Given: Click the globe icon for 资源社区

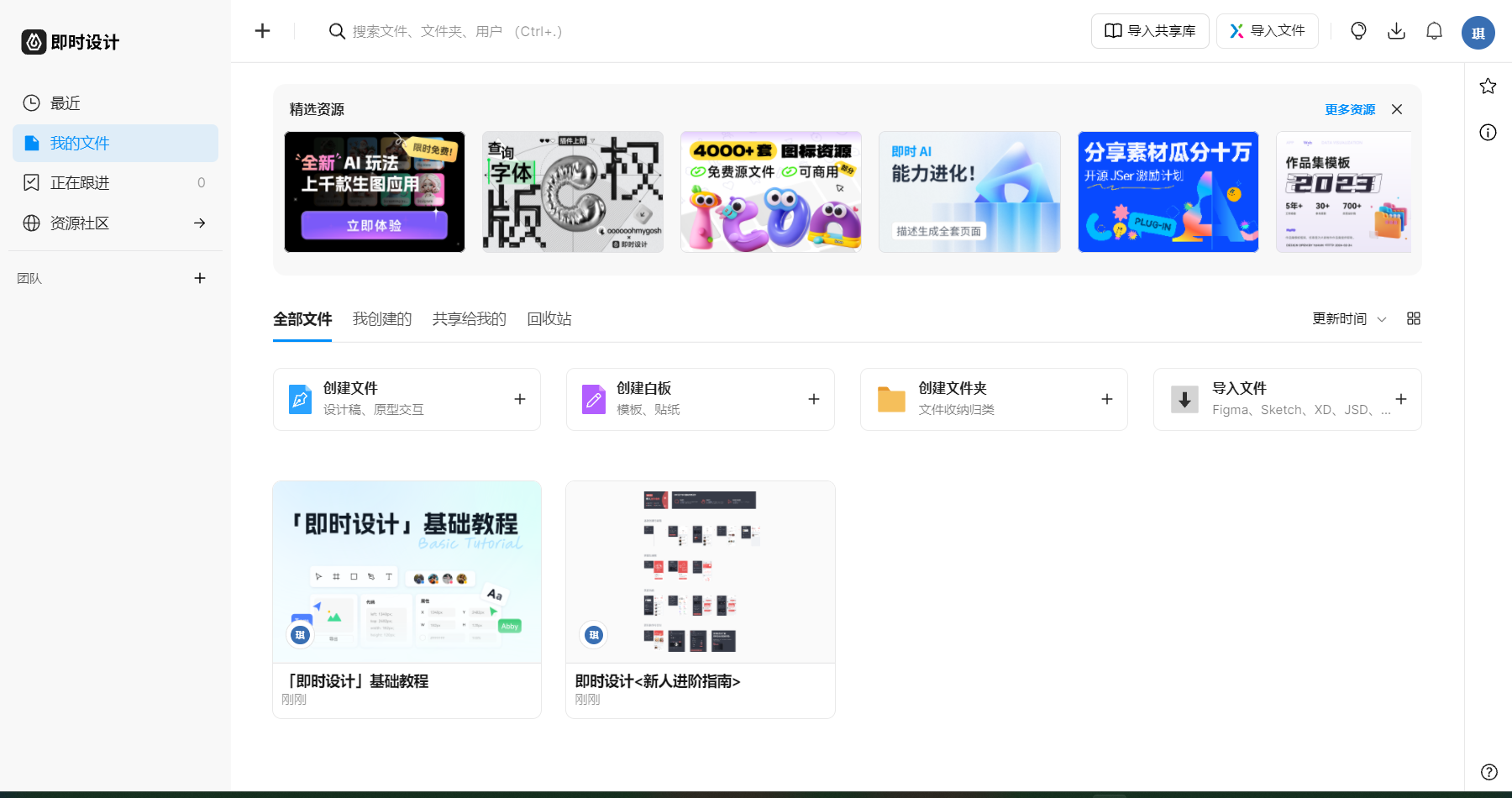Looking at the screenshot, I should [x=31, y=223].
